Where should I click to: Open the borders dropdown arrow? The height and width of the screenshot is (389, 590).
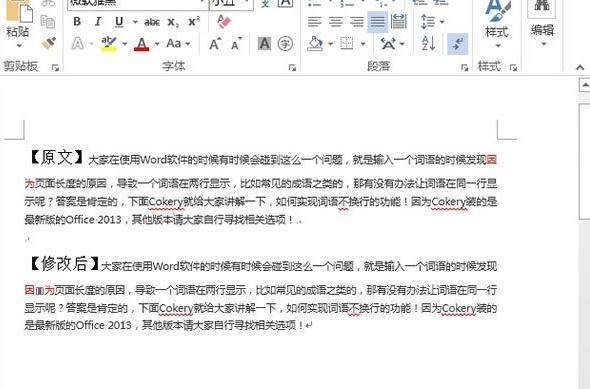[363, 44]
